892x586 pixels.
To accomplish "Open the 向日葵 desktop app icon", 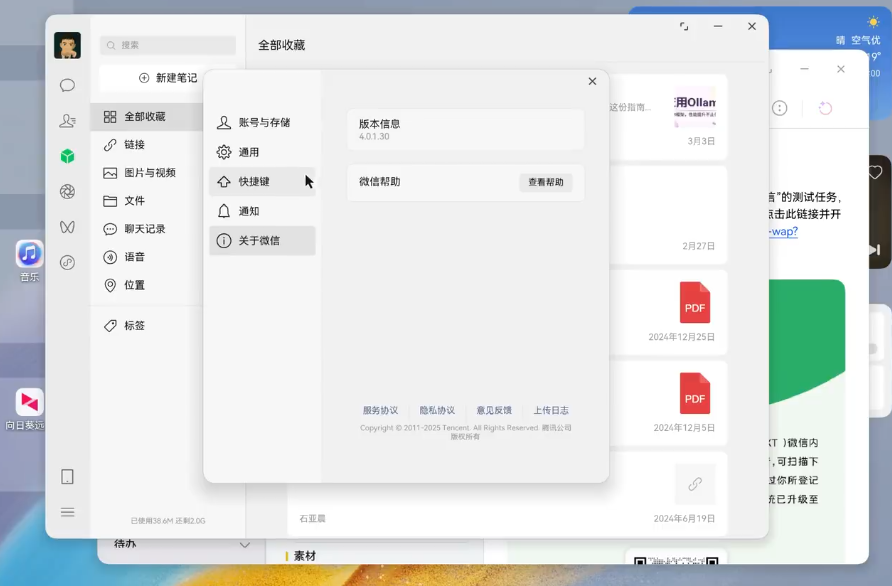I will (29, 402).
